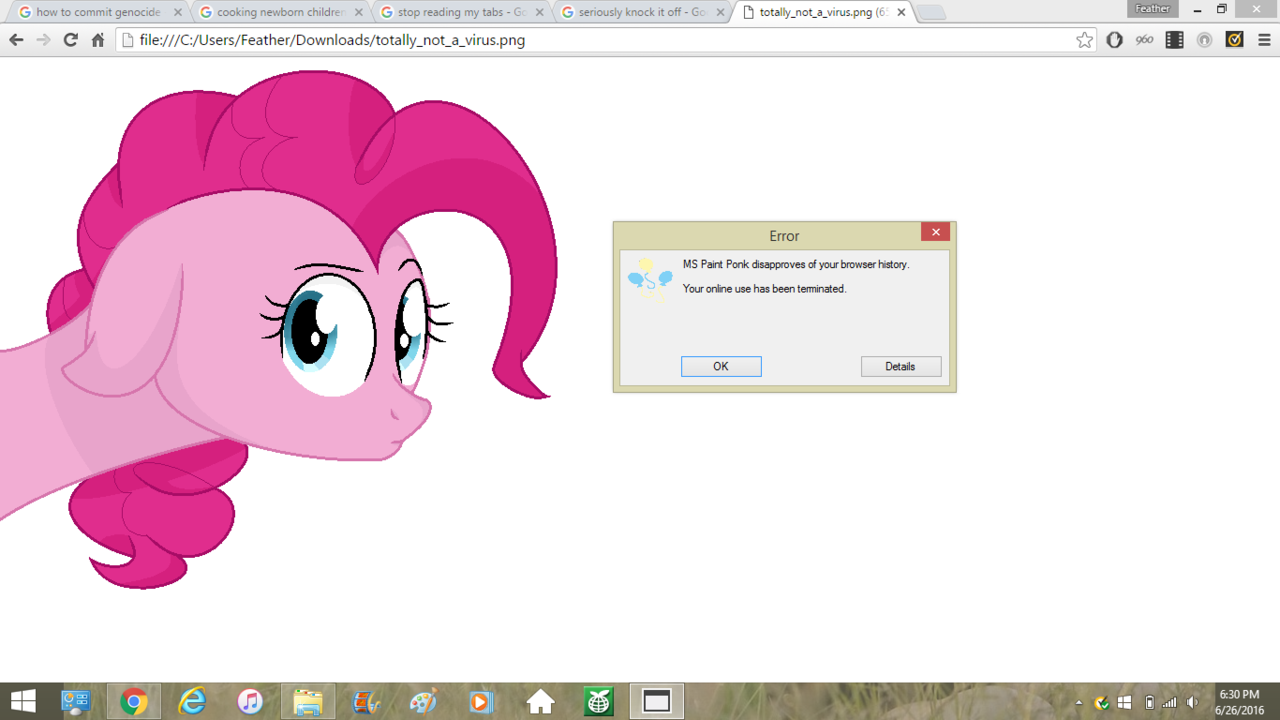
Task: Open the stop-hand ad blocker extension
Action: [1115, 40]
